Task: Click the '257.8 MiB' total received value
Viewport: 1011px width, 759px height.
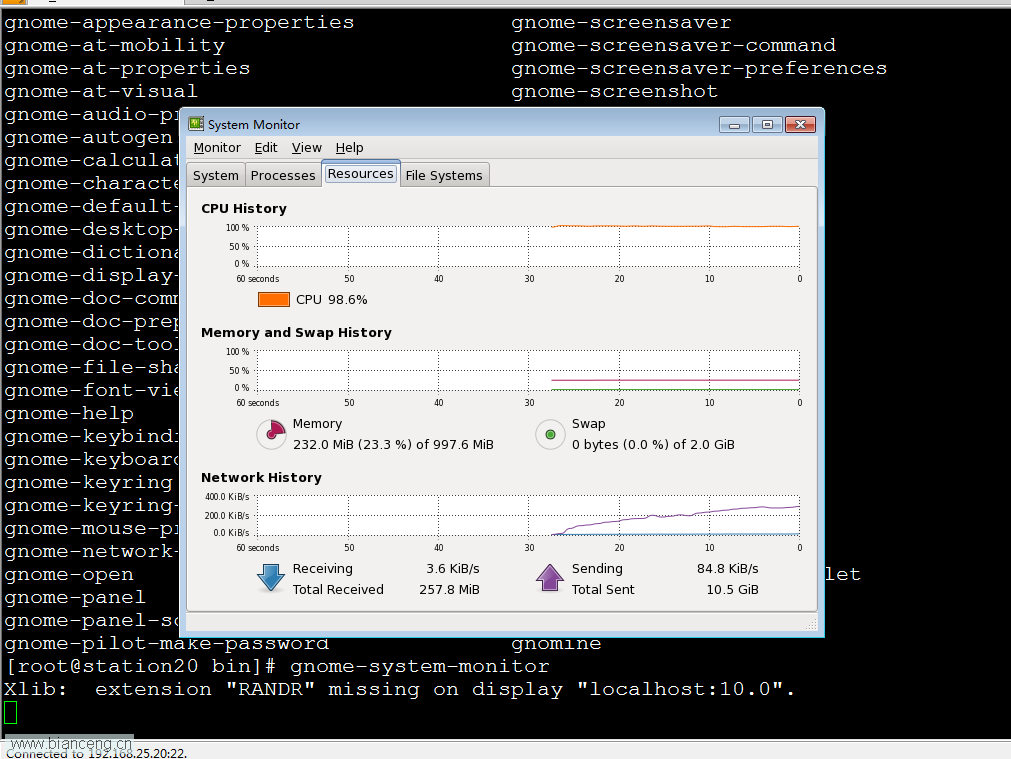Action: tap(449, 589)
